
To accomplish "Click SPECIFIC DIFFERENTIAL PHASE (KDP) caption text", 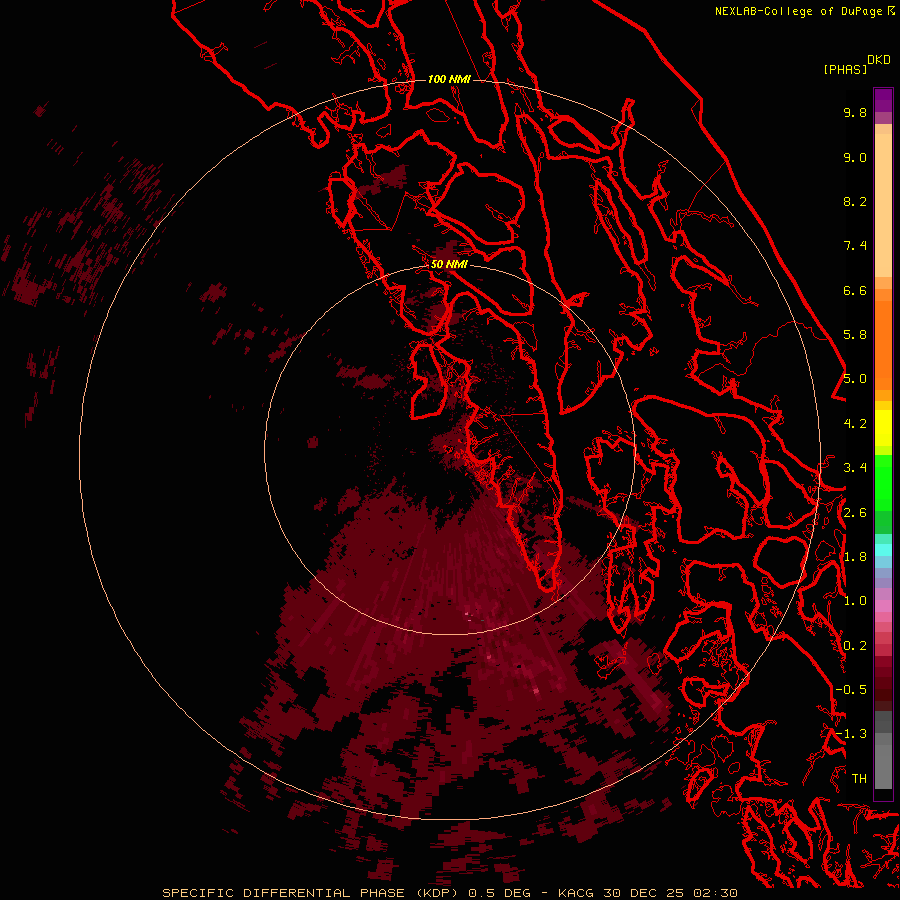I will (312, 893).
